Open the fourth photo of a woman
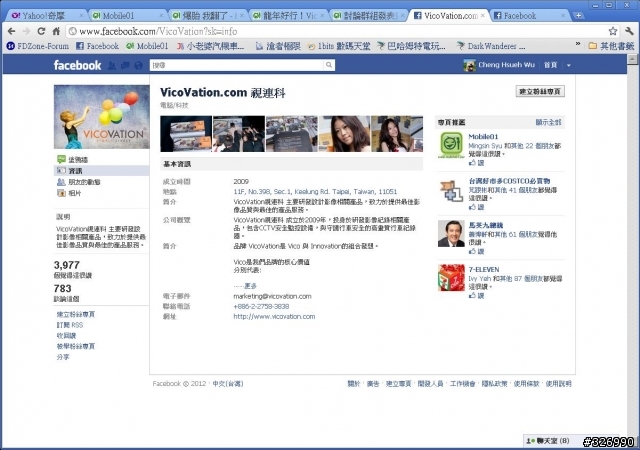This screenshot has height=450, width=640. coord(344,134)
